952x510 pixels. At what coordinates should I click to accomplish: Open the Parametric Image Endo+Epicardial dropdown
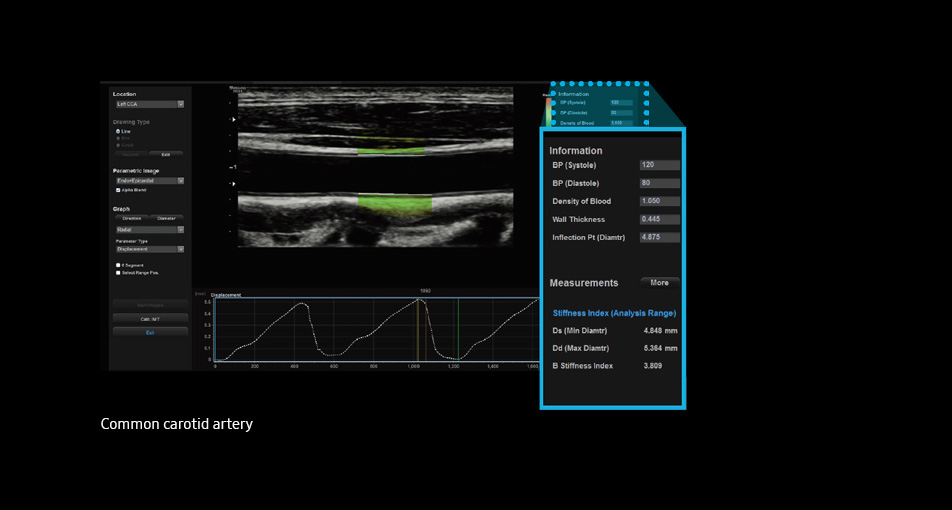tap(150, 181)
